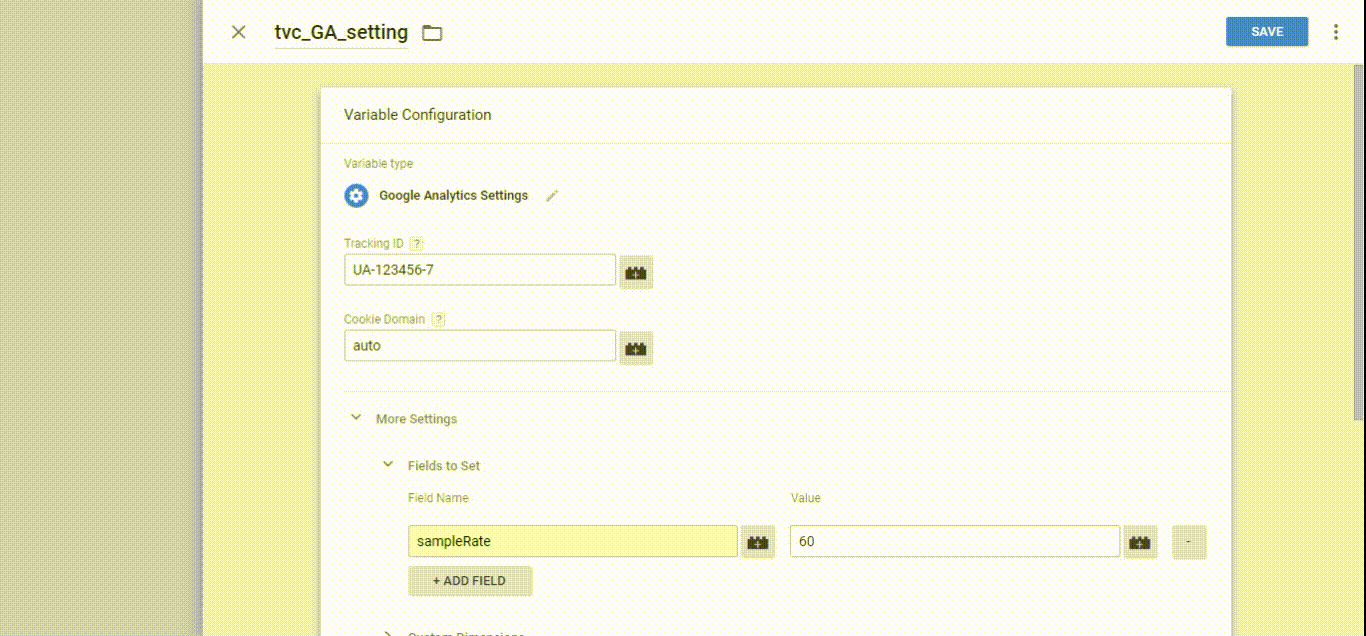Open three-dot more options menu

click(x=1336, y=32)
